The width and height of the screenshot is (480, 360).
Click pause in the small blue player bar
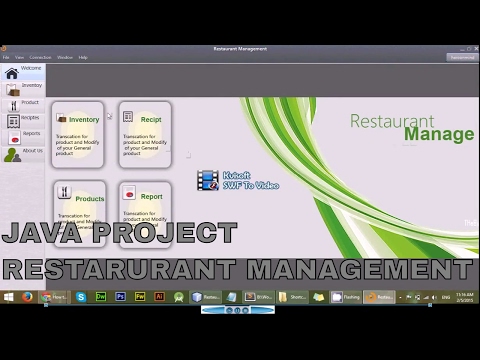point(237,310)
